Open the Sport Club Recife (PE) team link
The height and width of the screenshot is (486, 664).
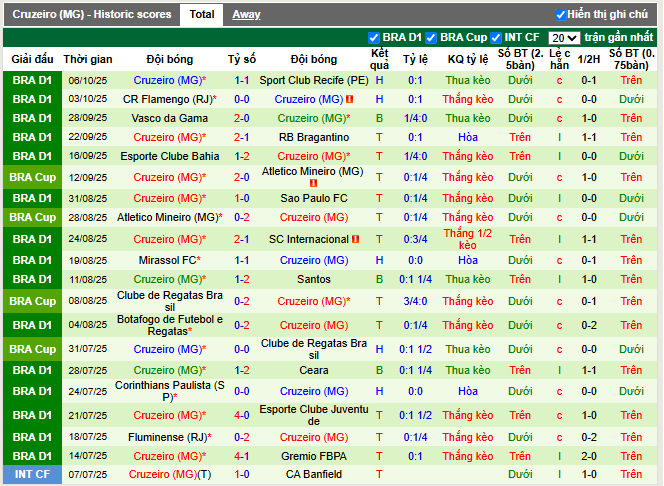point(314,80)
